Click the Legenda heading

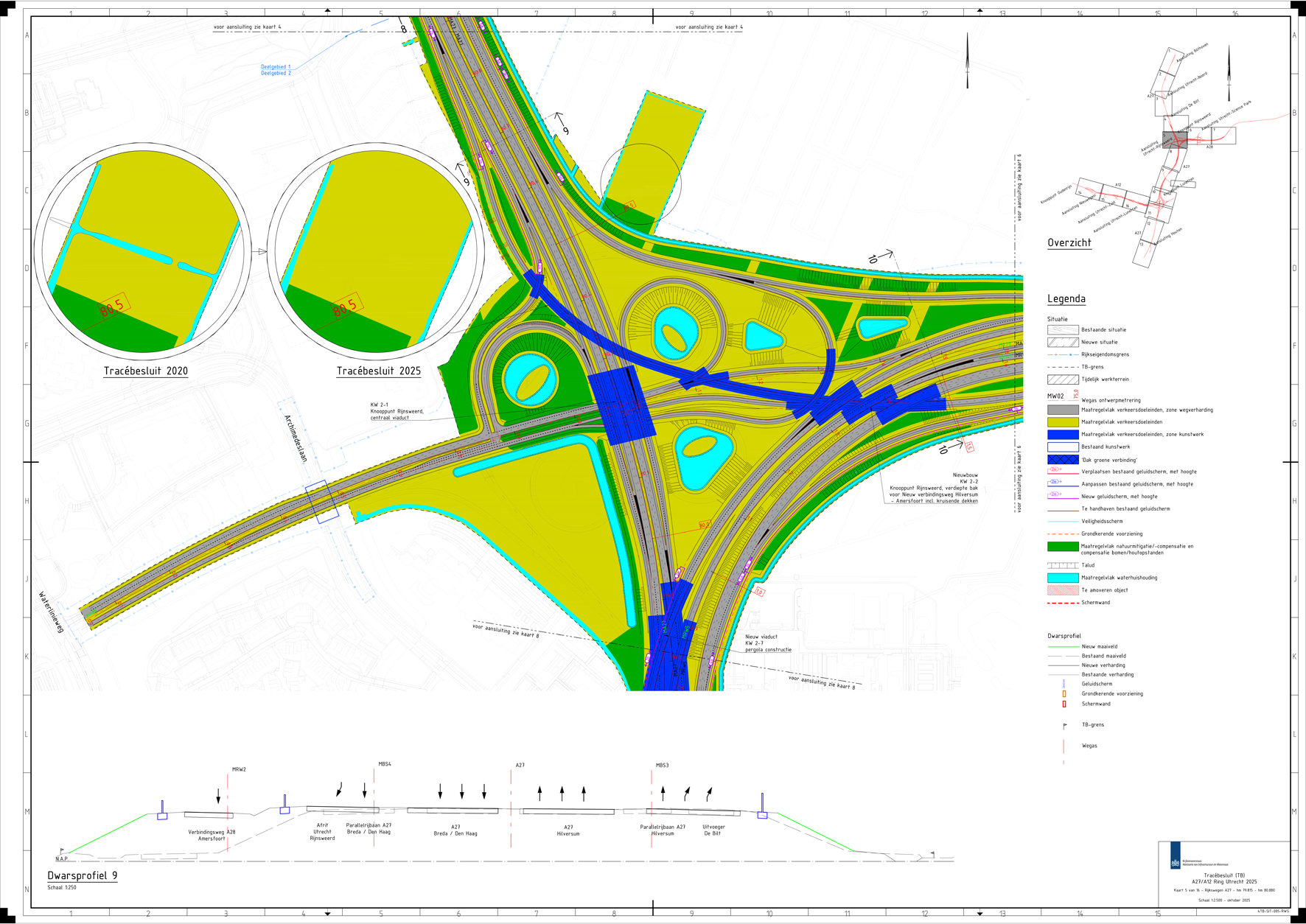pos(1066,298)
